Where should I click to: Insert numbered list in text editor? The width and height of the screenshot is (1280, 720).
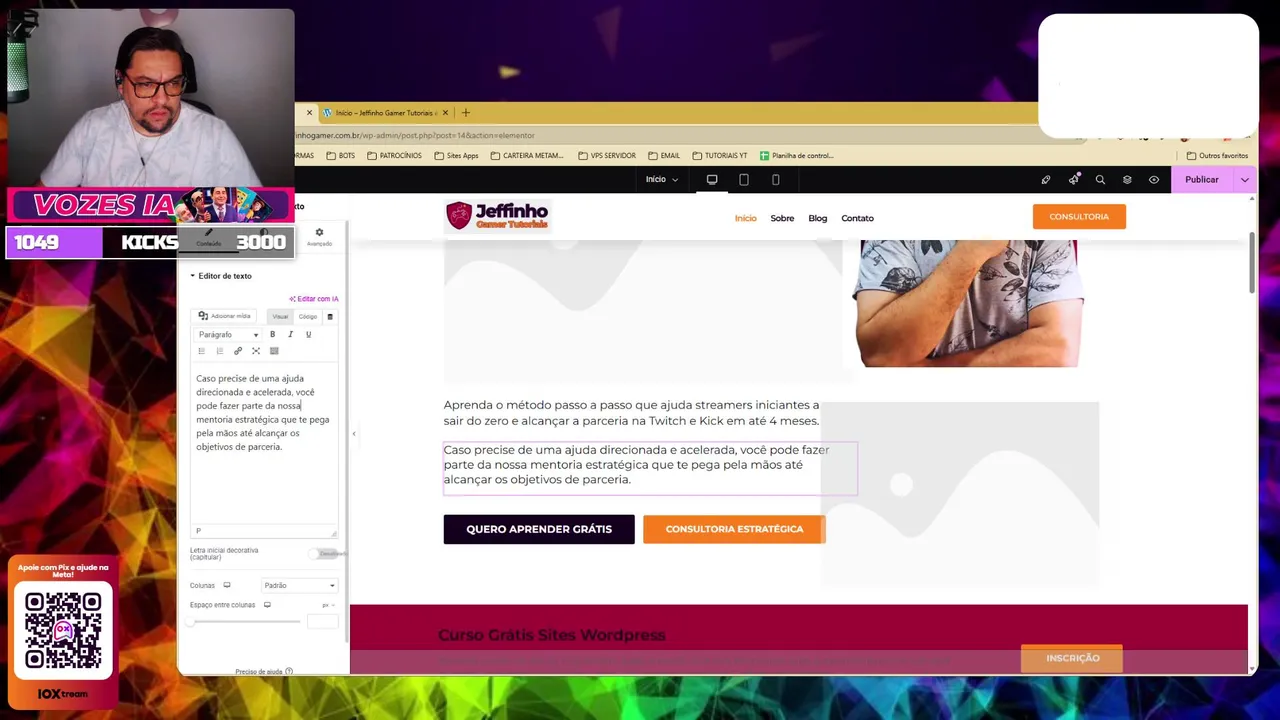[x=219, y=351]
